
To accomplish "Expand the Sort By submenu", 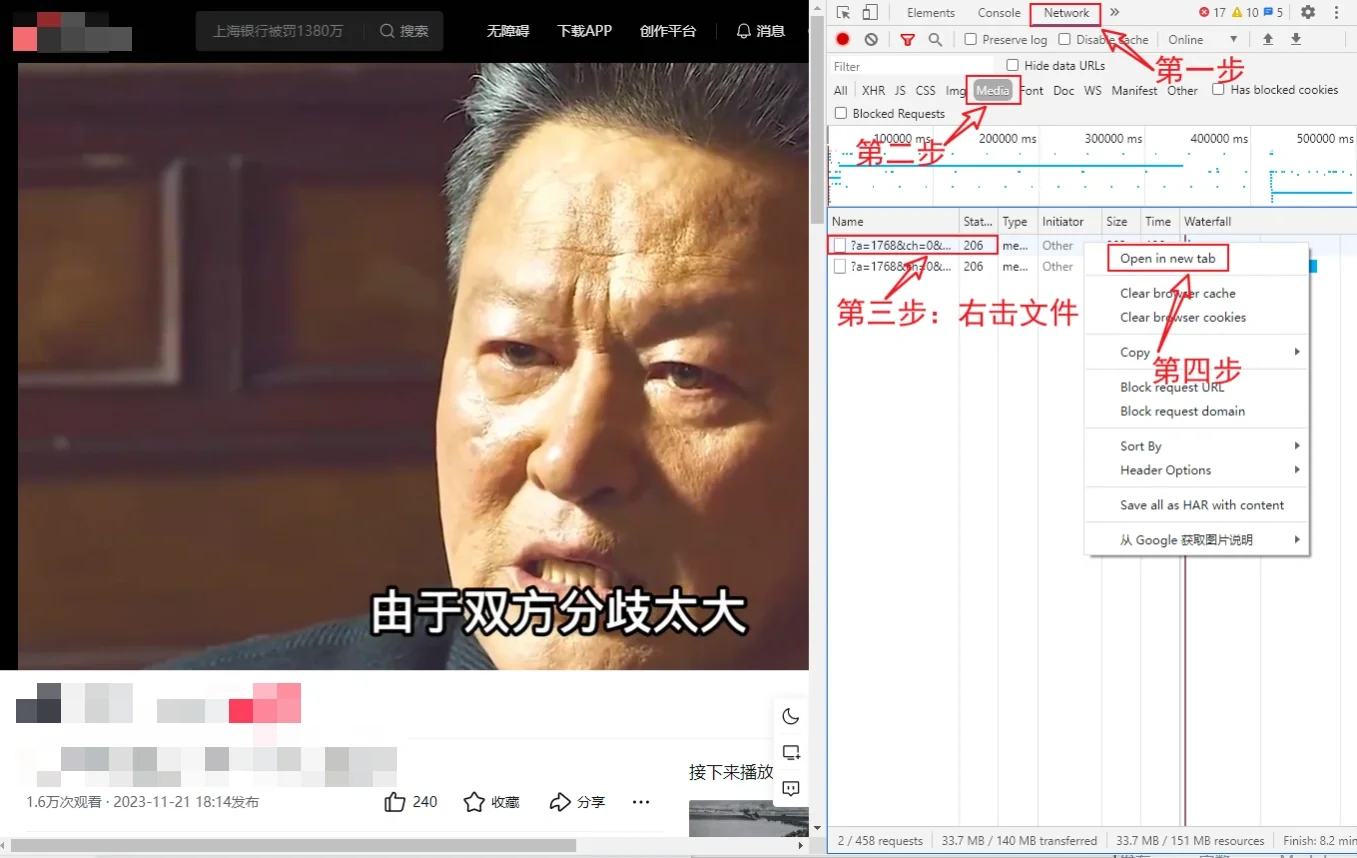I will (1140, 446).
